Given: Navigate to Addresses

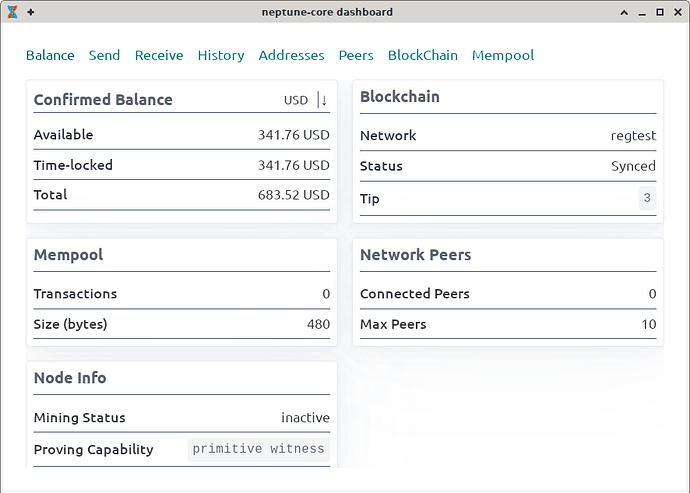Looking at the screenshot, I should click(291, 56).
